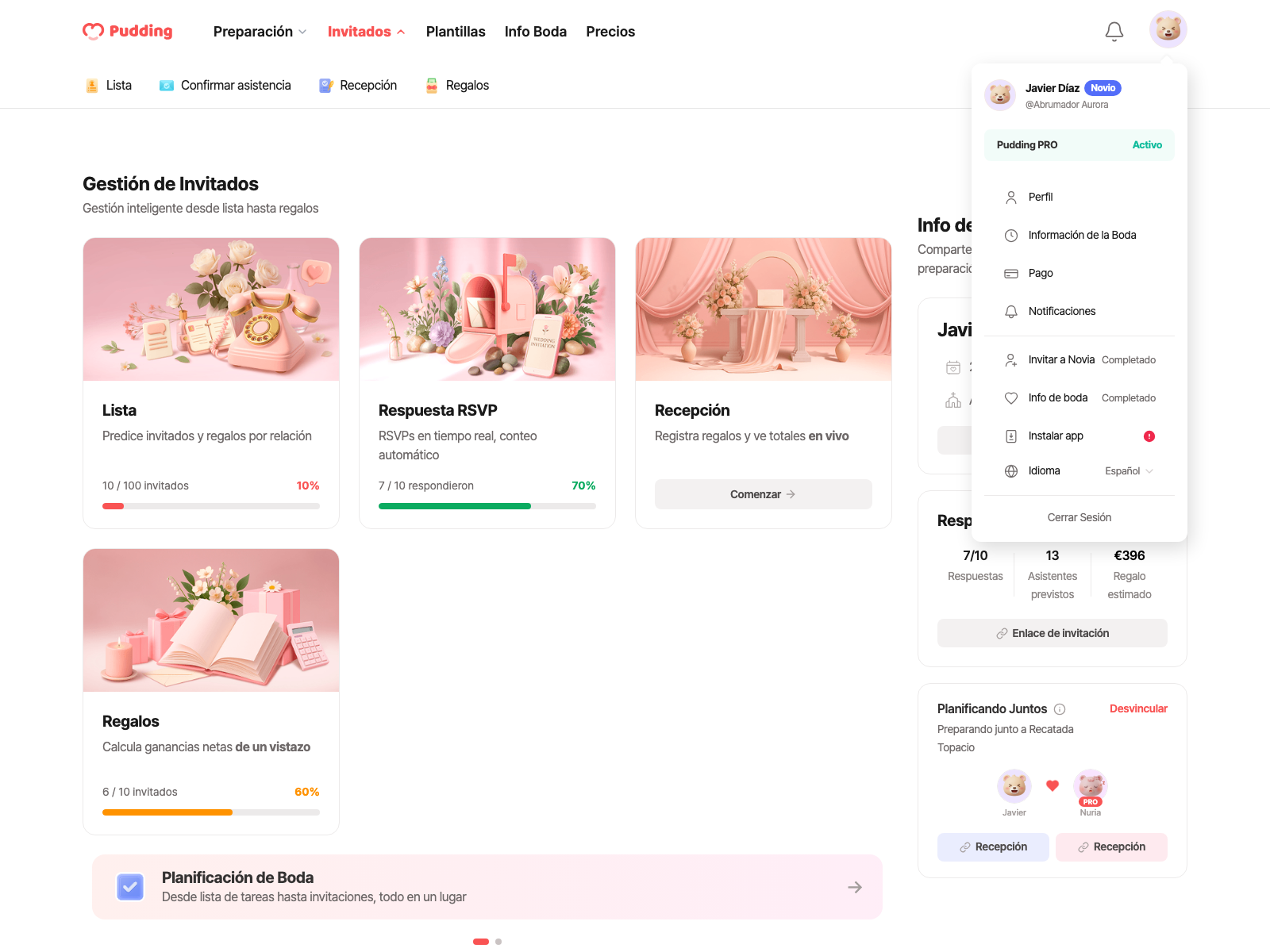Click the arrow on Planificación de Boda banner
The width and height of the screenshot is (1270, 952).
point(855,887)
